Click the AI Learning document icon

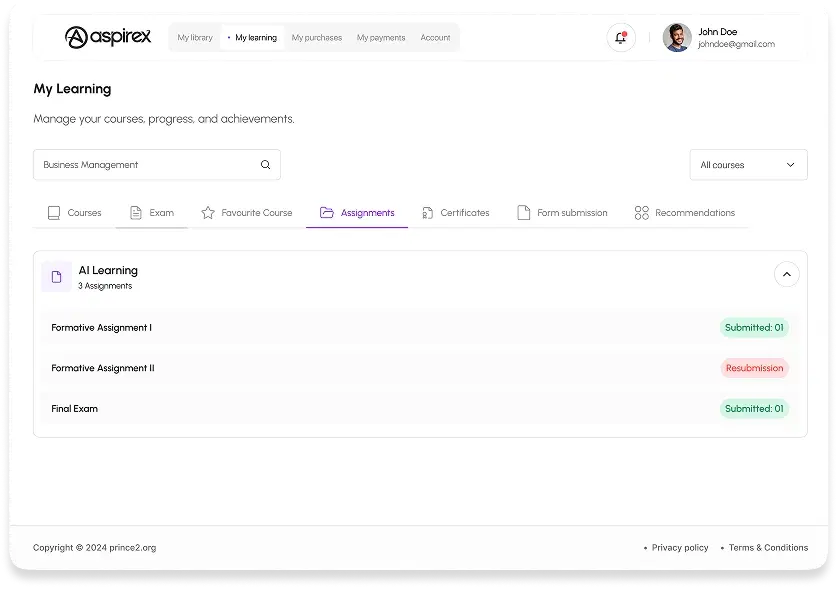click(56, 277)
